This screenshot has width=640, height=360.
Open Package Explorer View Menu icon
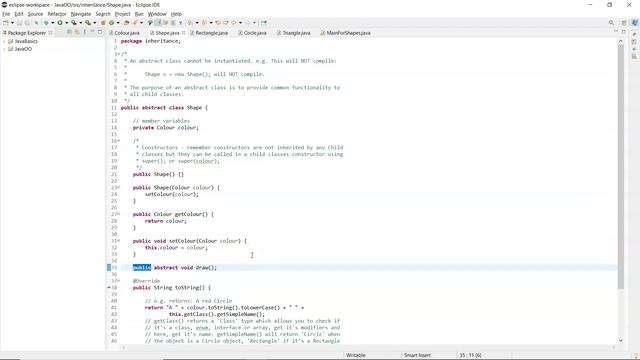(x=84, y=32)
